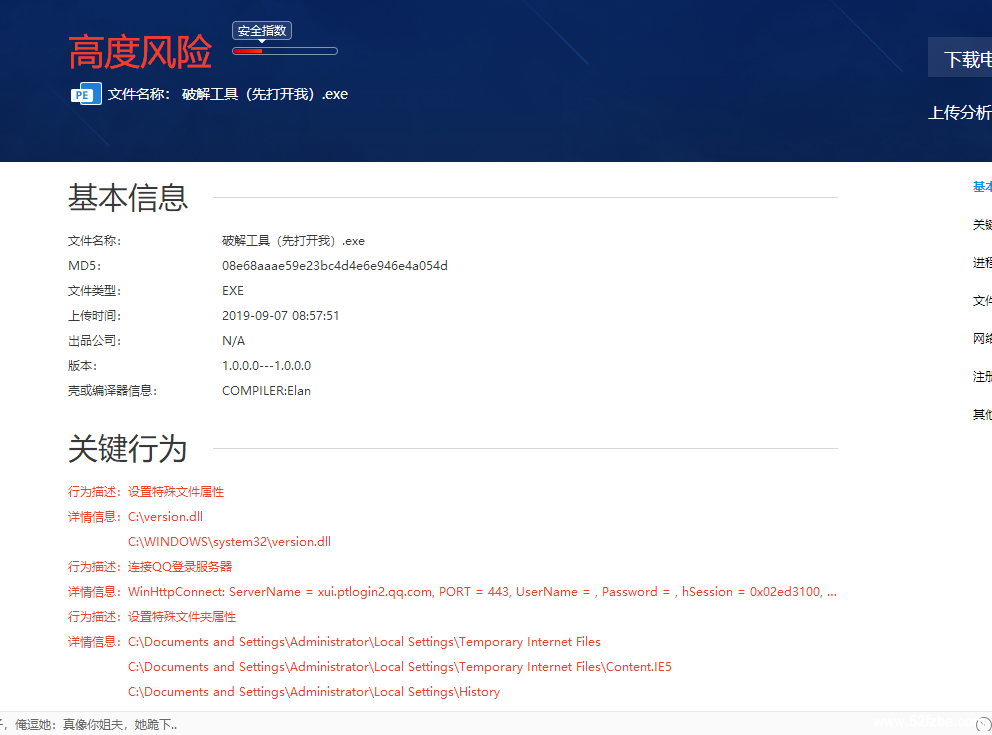The width and height of the screenshot is (992, 735).
Task: Click the COMPILER:Elan value
Action: click(266, 390)
